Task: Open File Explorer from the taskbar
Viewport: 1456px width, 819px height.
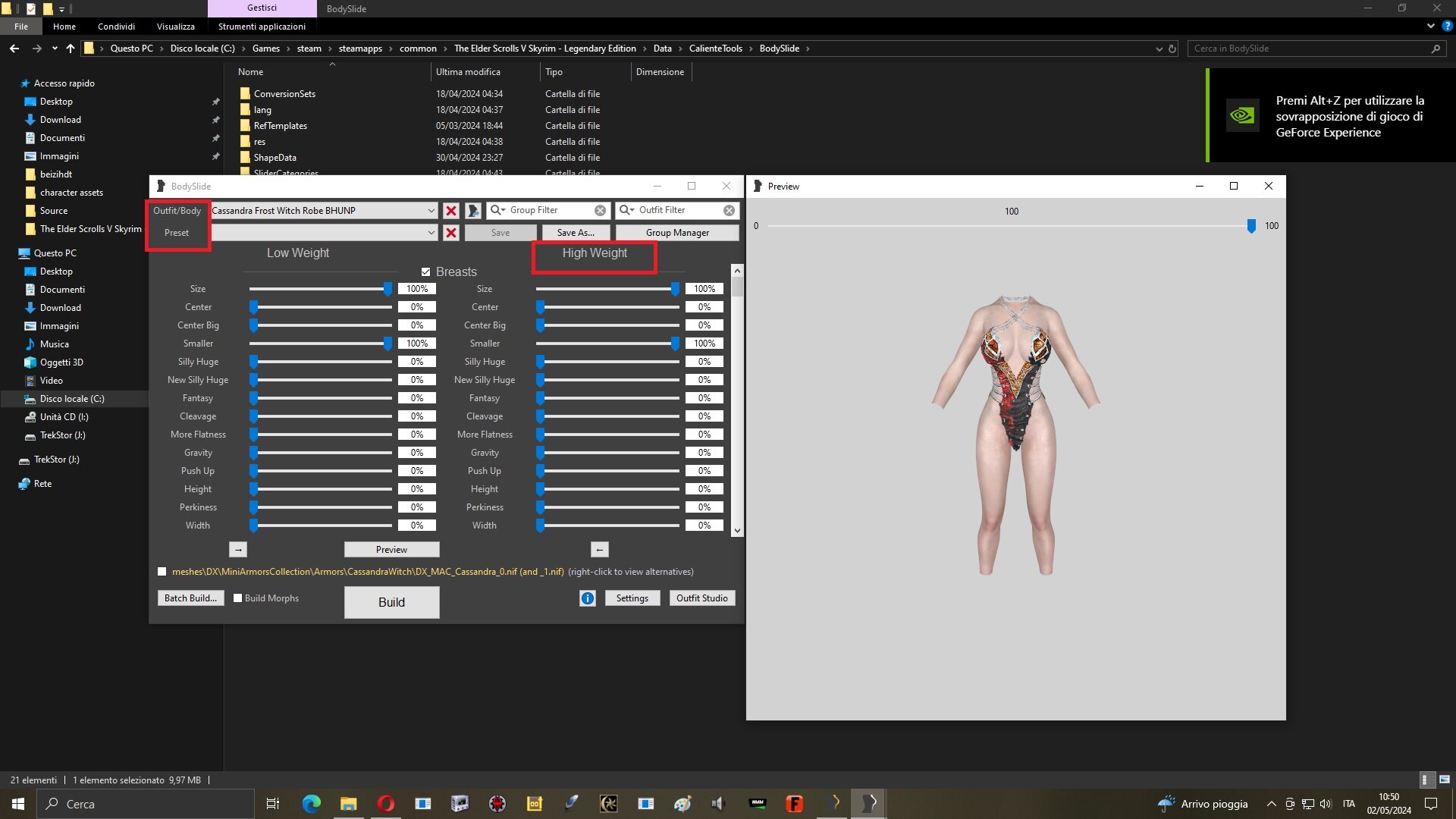Action: (349, 804)
